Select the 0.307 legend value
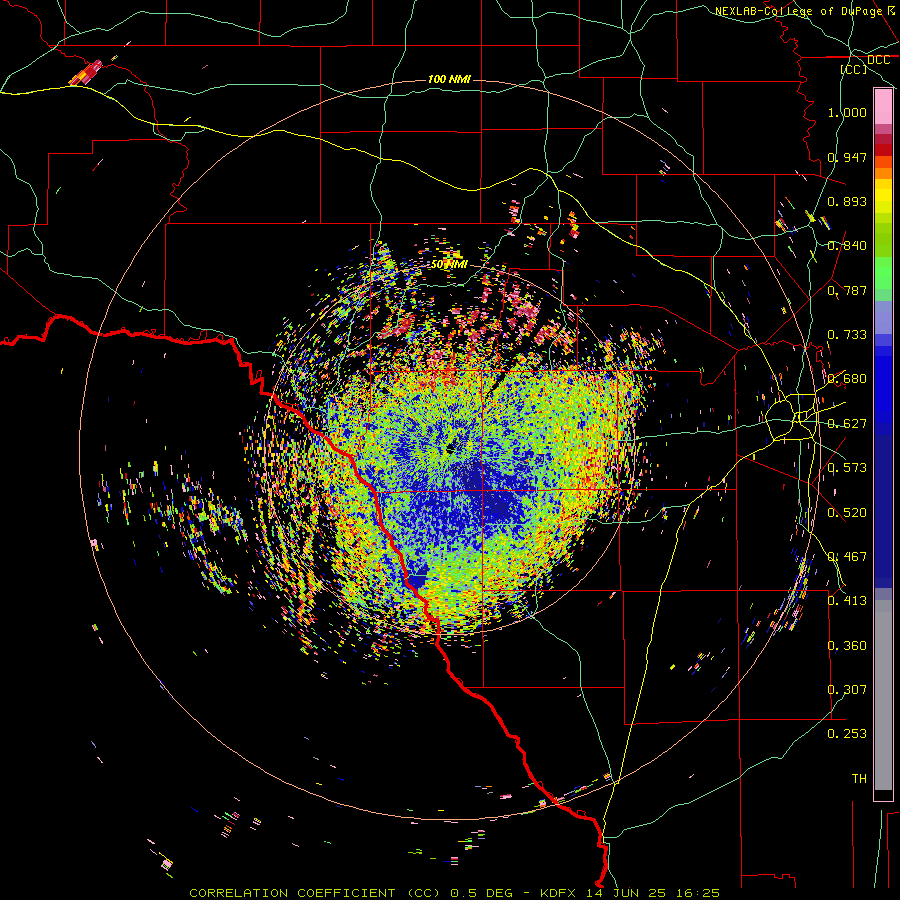Screen dimensions: 900x900 (x=847, y=690)
